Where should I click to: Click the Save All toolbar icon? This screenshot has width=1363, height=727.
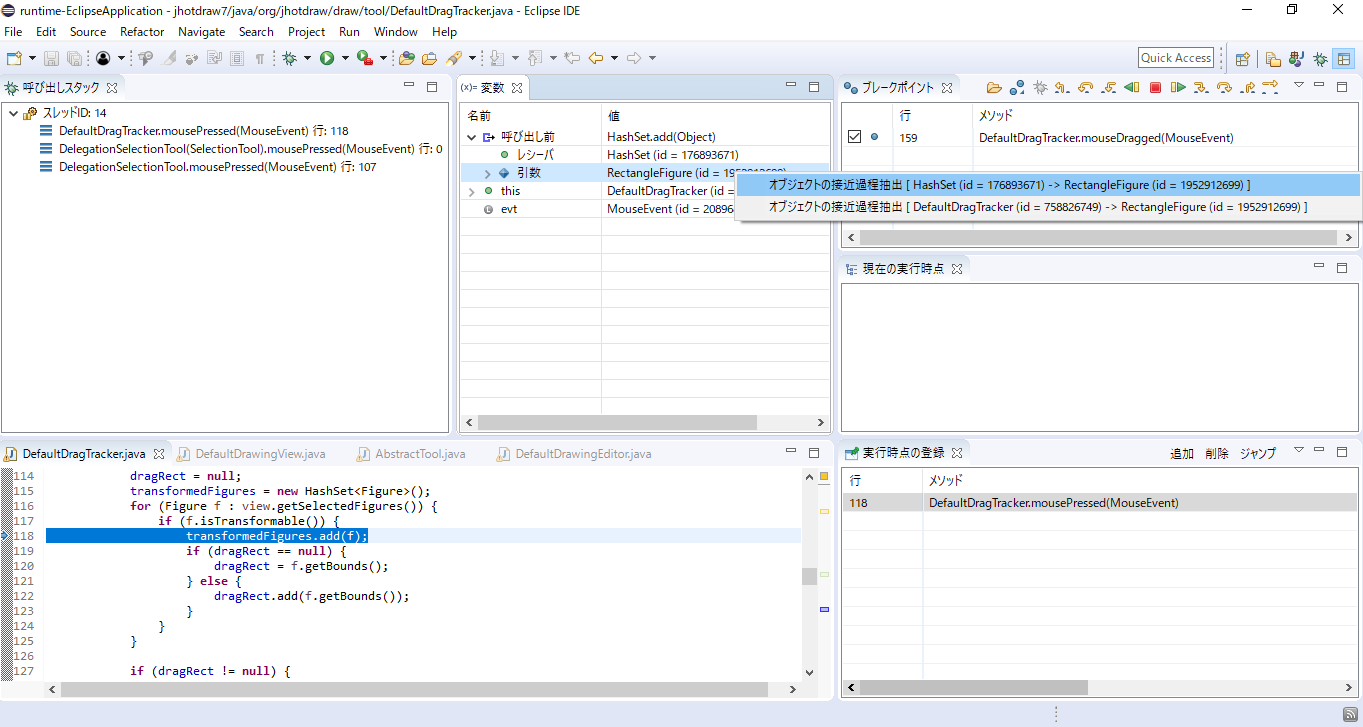click(x=74, y=58)
